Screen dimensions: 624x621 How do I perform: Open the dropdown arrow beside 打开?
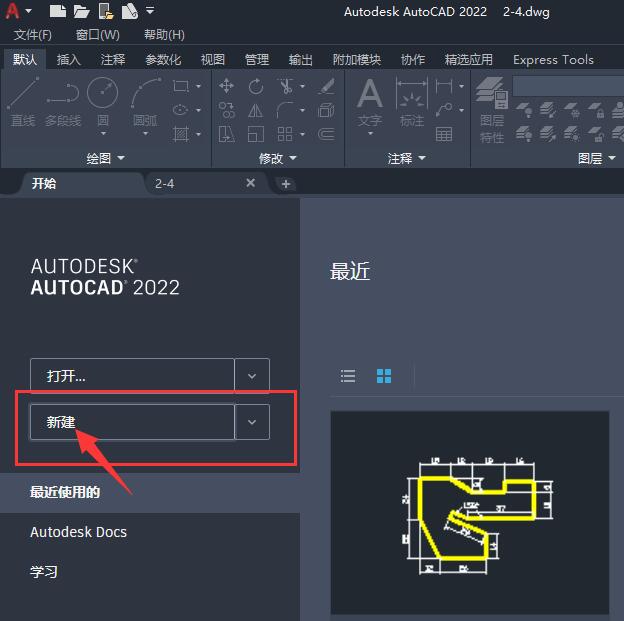pyautogui.click(x=252, y=375)
